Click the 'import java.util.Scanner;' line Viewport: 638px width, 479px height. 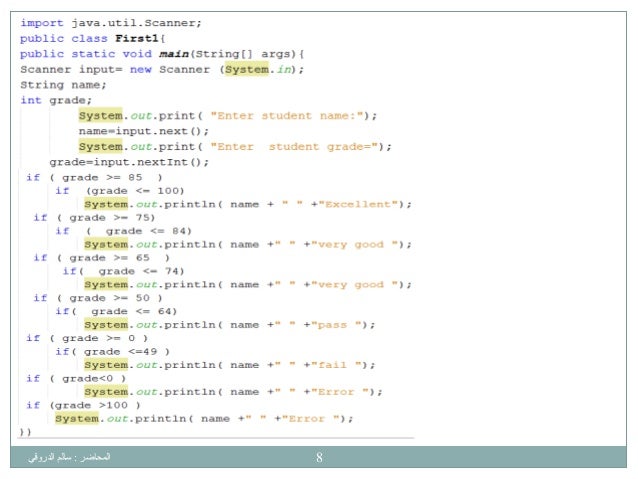pyautogui.click(x=111, y=23)
